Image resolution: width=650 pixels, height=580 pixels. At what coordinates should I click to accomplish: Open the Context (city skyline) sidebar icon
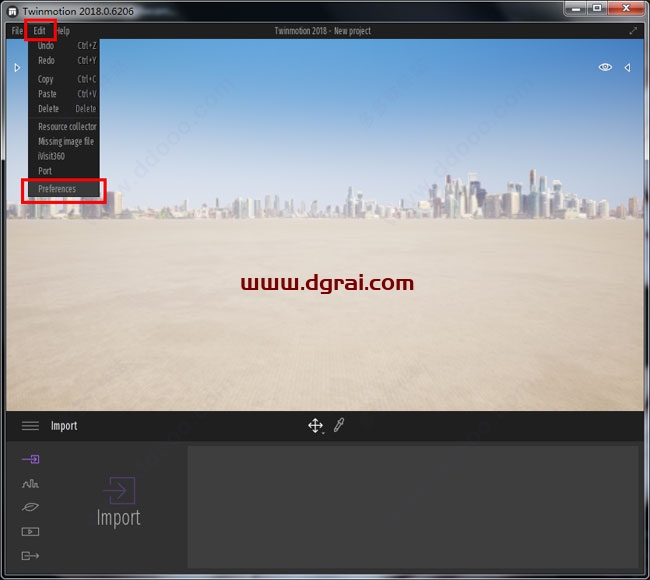[30, 483]
